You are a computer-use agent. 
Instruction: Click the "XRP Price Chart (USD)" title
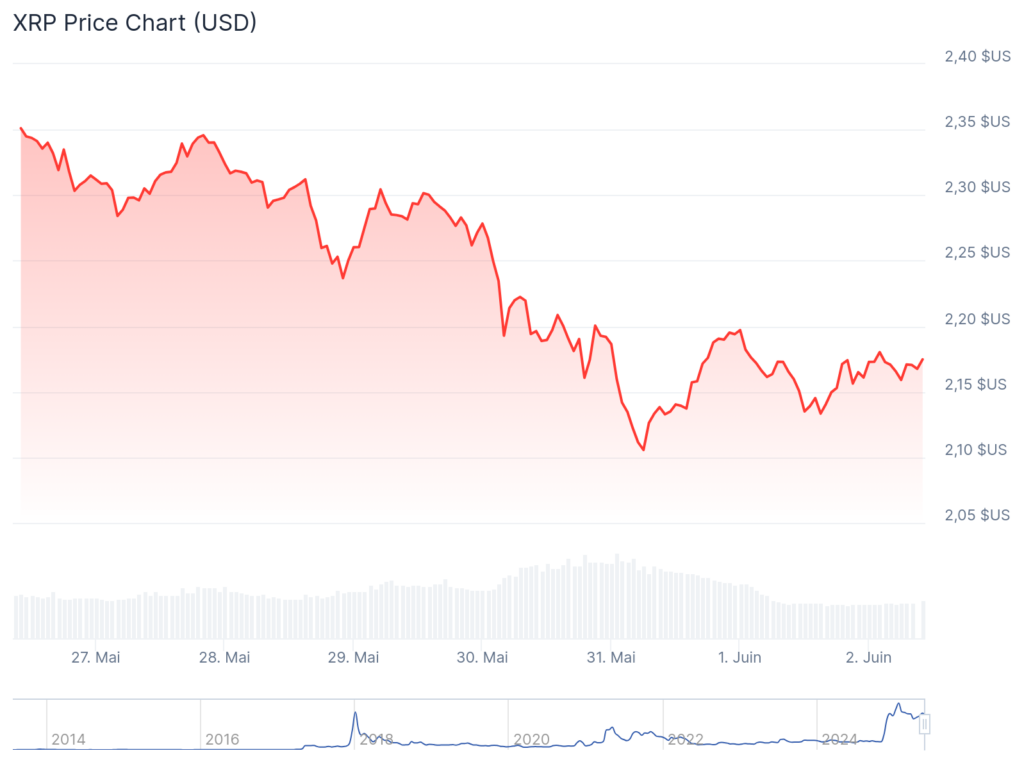[134, 23]
